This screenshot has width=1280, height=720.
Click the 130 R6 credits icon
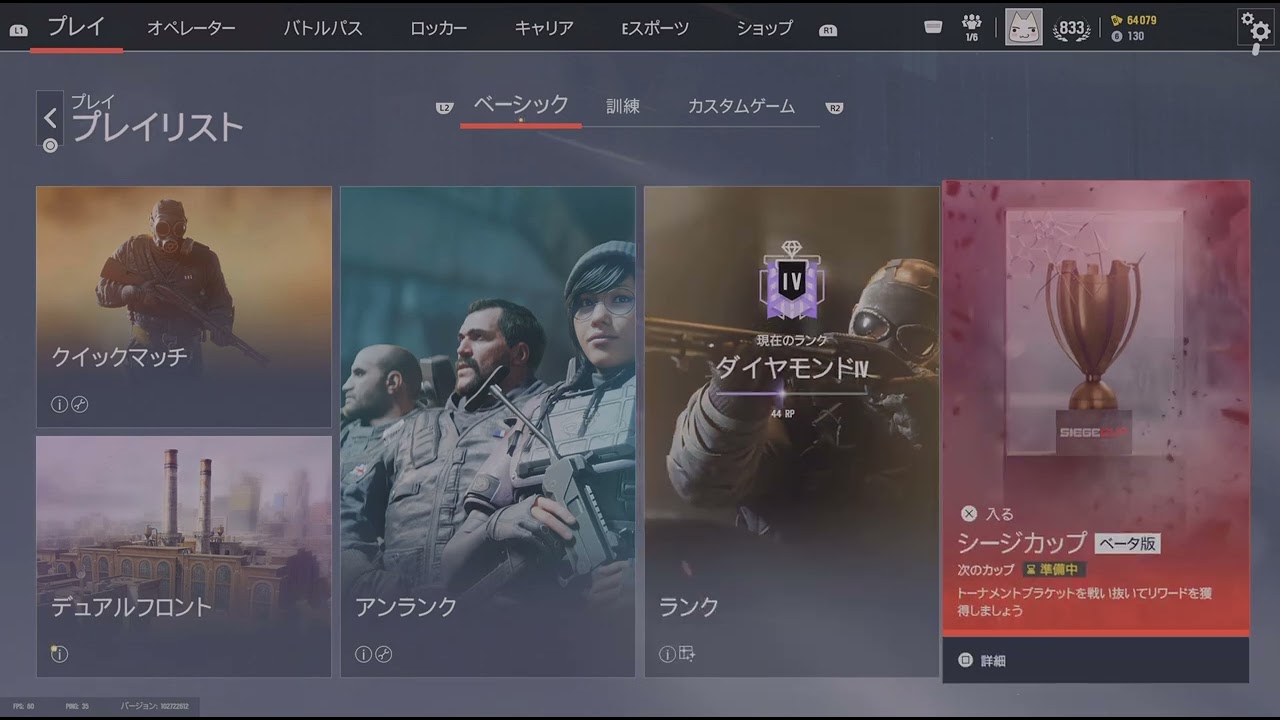point(1117,36)
